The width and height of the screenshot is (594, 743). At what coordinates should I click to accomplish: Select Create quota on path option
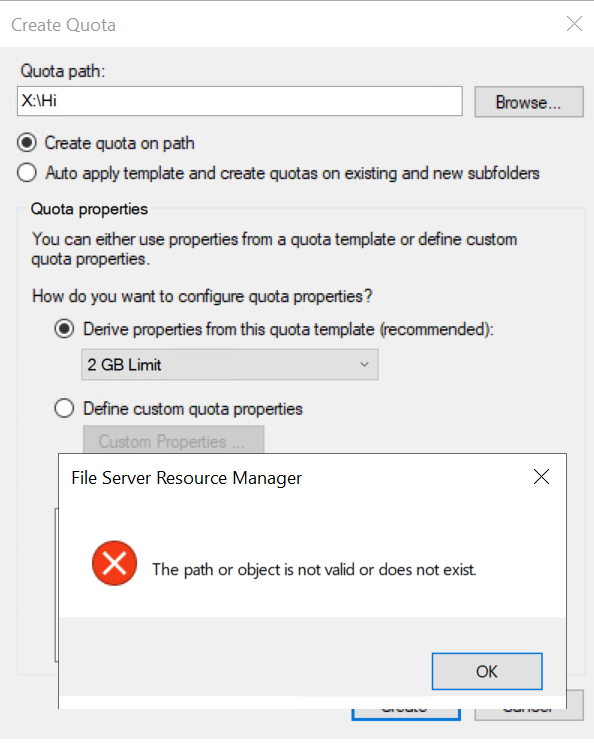(27, 143)
